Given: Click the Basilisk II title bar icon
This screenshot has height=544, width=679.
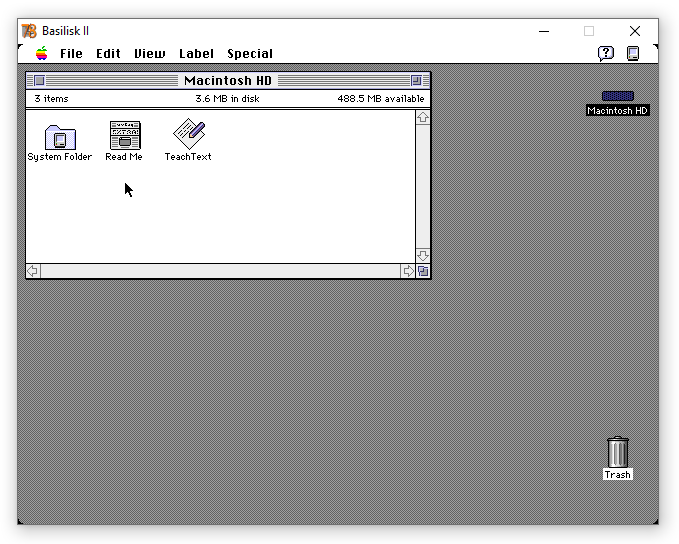Looking at the screenshot, I should [x=29, y=31].
